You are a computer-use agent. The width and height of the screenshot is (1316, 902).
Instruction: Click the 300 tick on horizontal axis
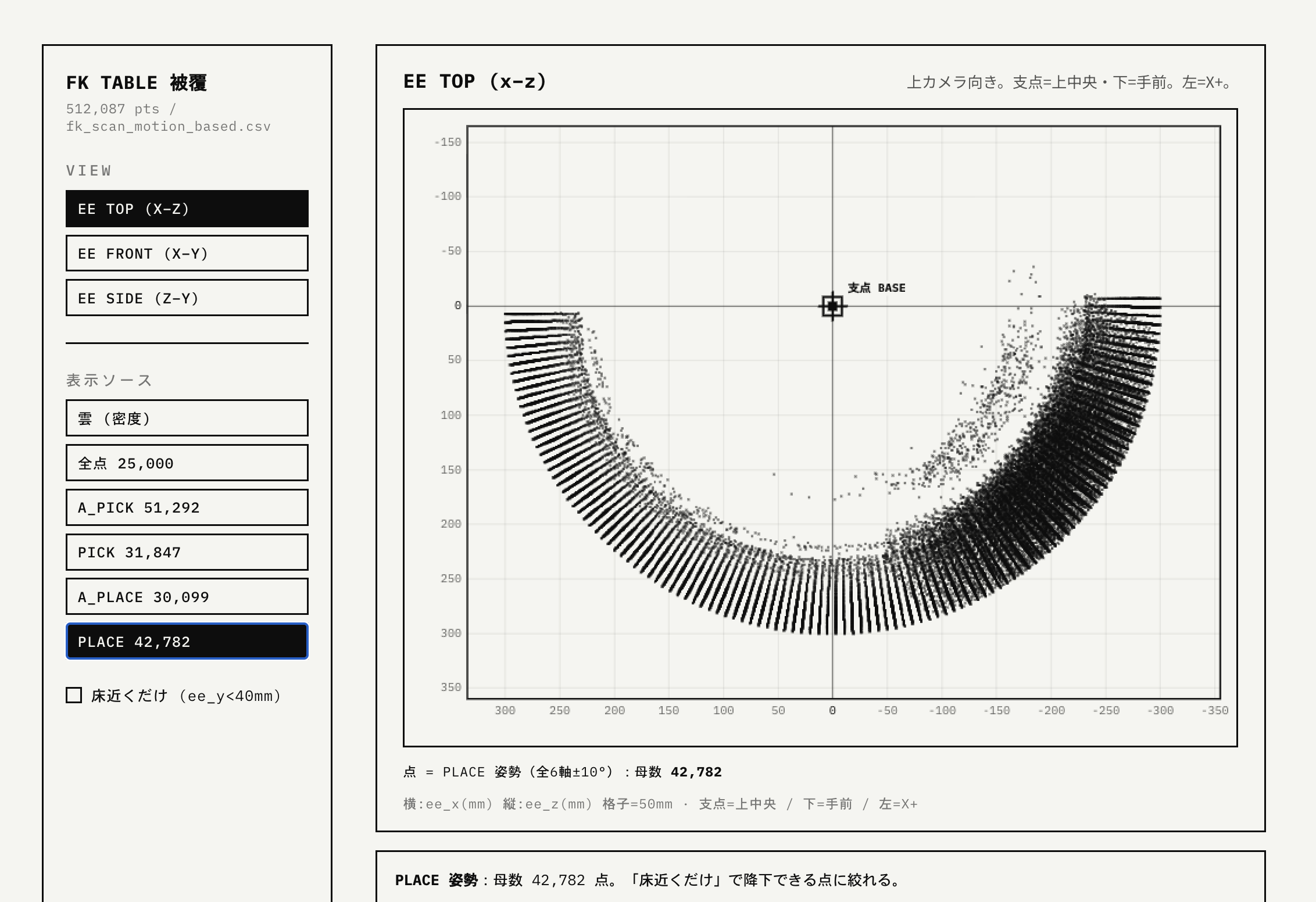coord(505,710)
